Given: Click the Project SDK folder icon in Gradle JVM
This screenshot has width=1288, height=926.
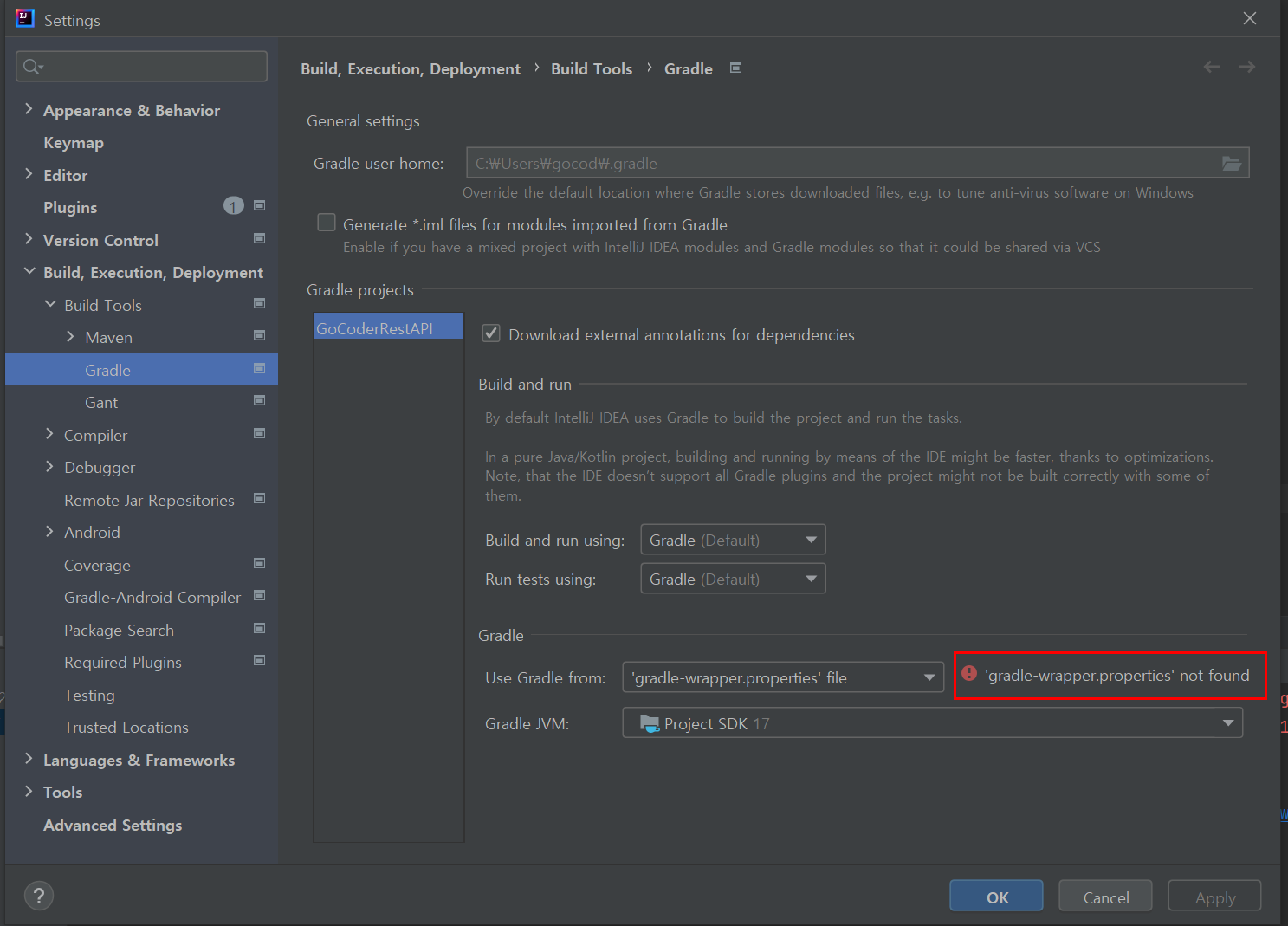Looking at the screenshot, I should tap(649, 723).
